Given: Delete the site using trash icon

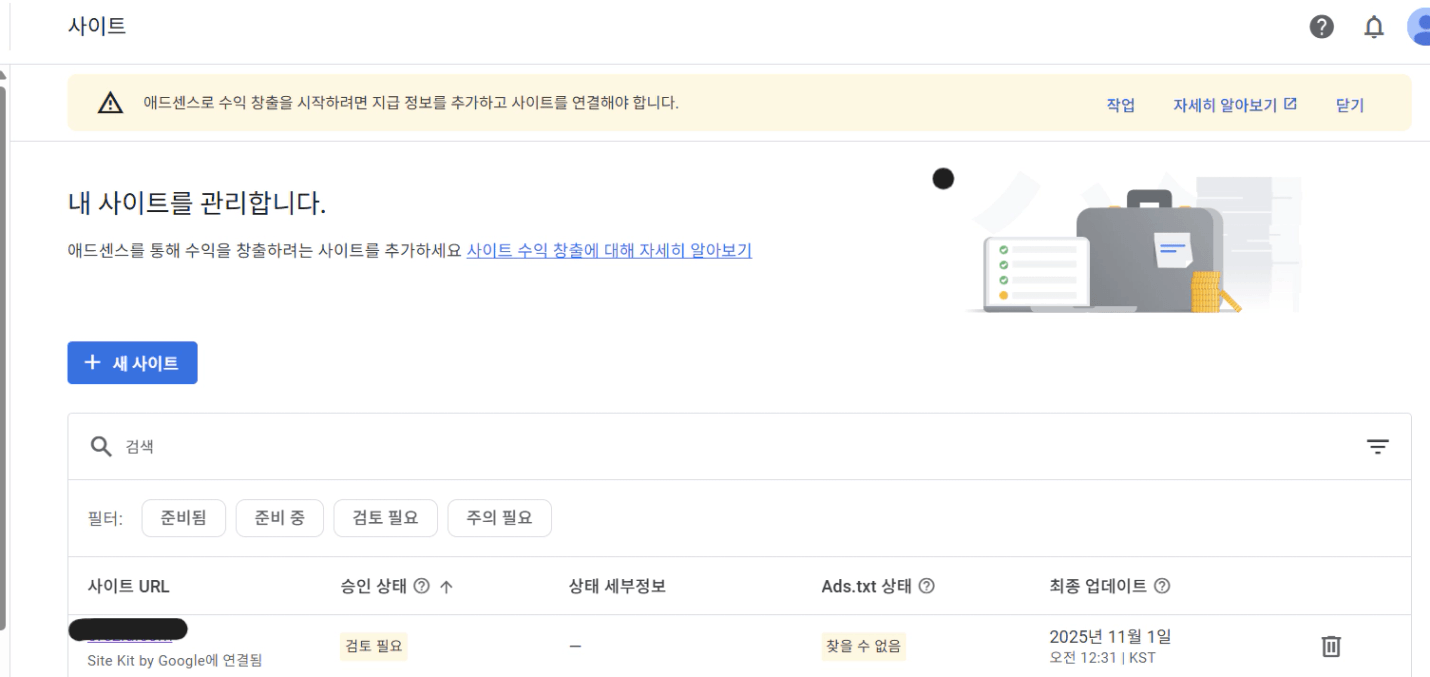Looking at the screenshot, I should 1331,646.
